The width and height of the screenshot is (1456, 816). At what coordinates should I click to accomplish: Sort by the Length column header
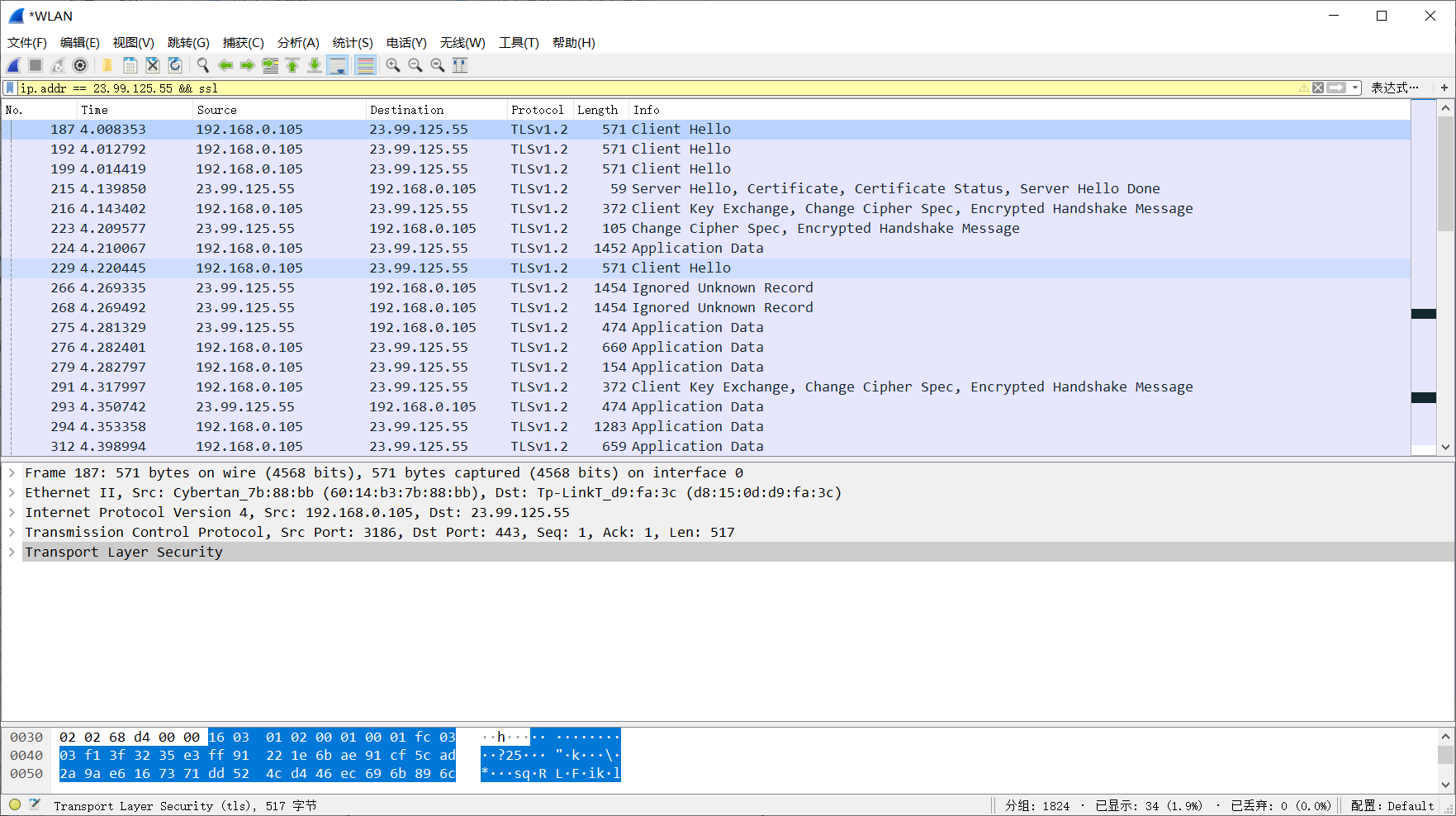tap(601, 110)
